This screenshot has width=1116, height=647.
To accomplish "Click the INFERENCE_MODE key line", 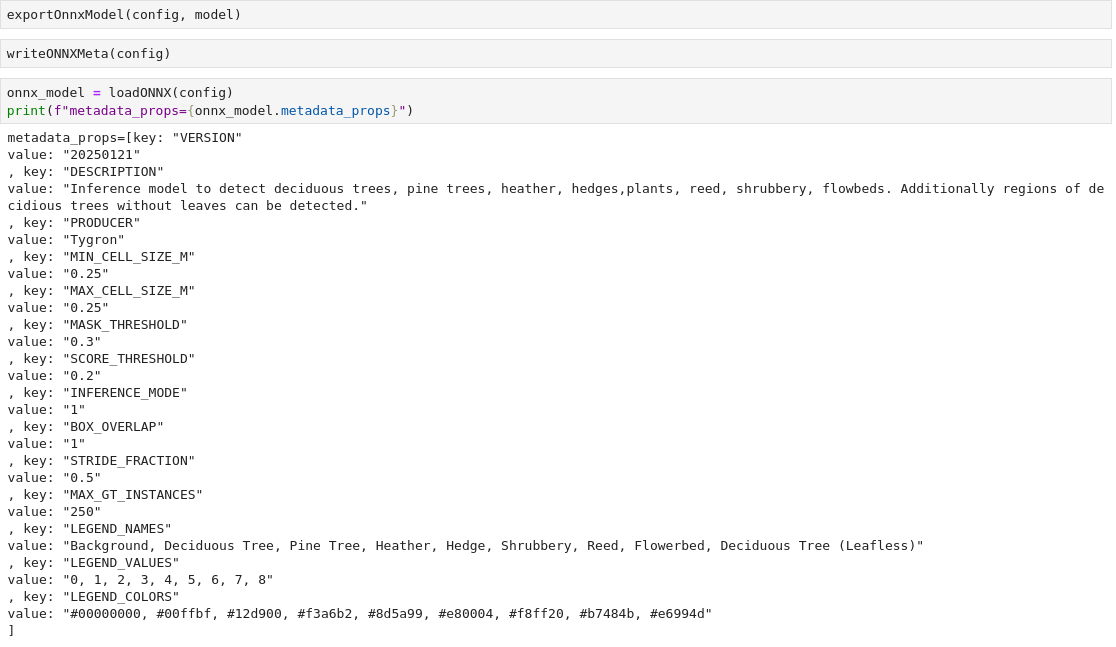I will [124, 393].
